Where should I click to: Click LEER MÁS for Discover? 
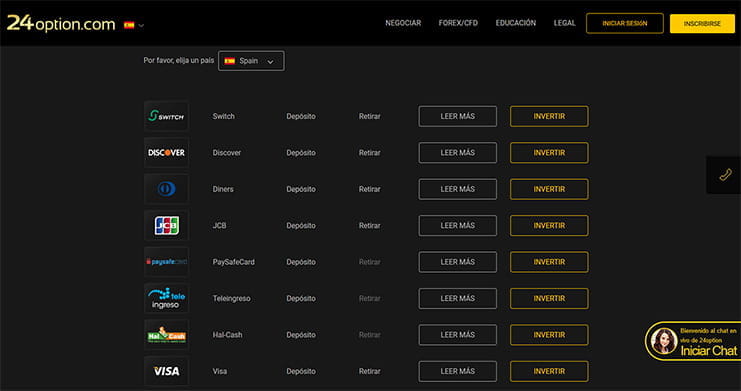click(x=457, y=153)
